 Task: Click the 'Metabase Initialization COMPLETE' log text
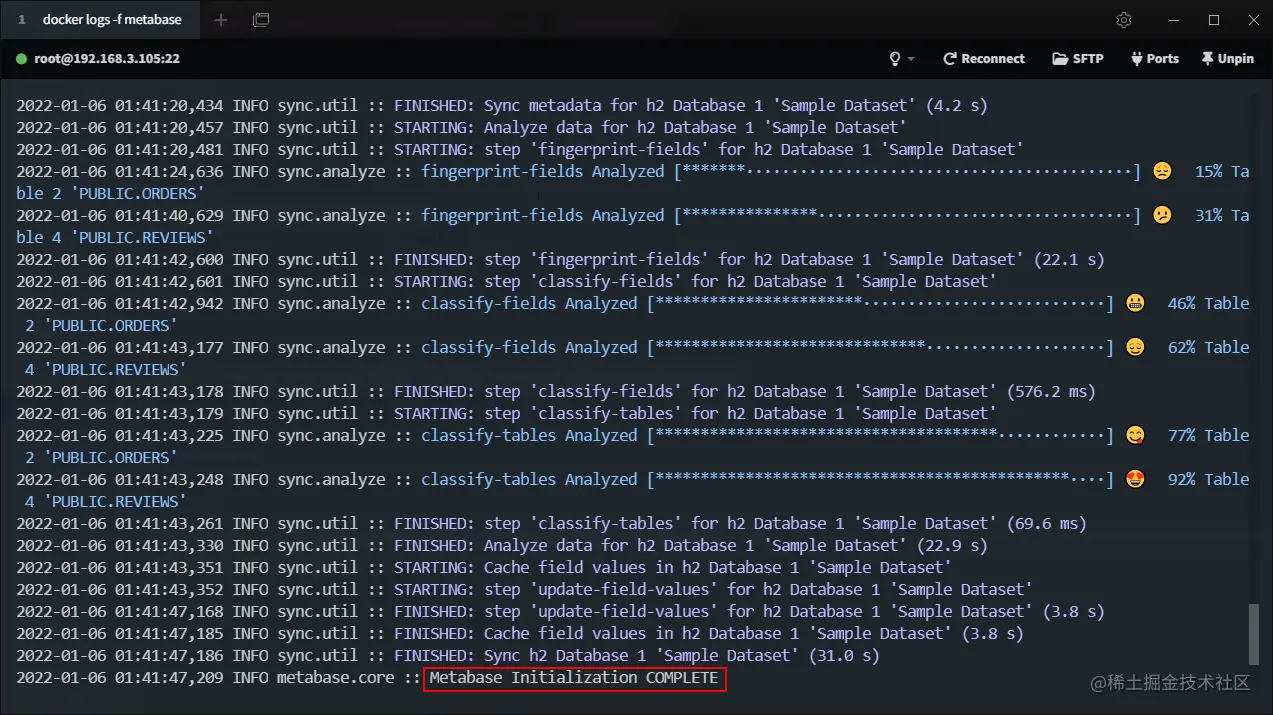click(574, 678)
